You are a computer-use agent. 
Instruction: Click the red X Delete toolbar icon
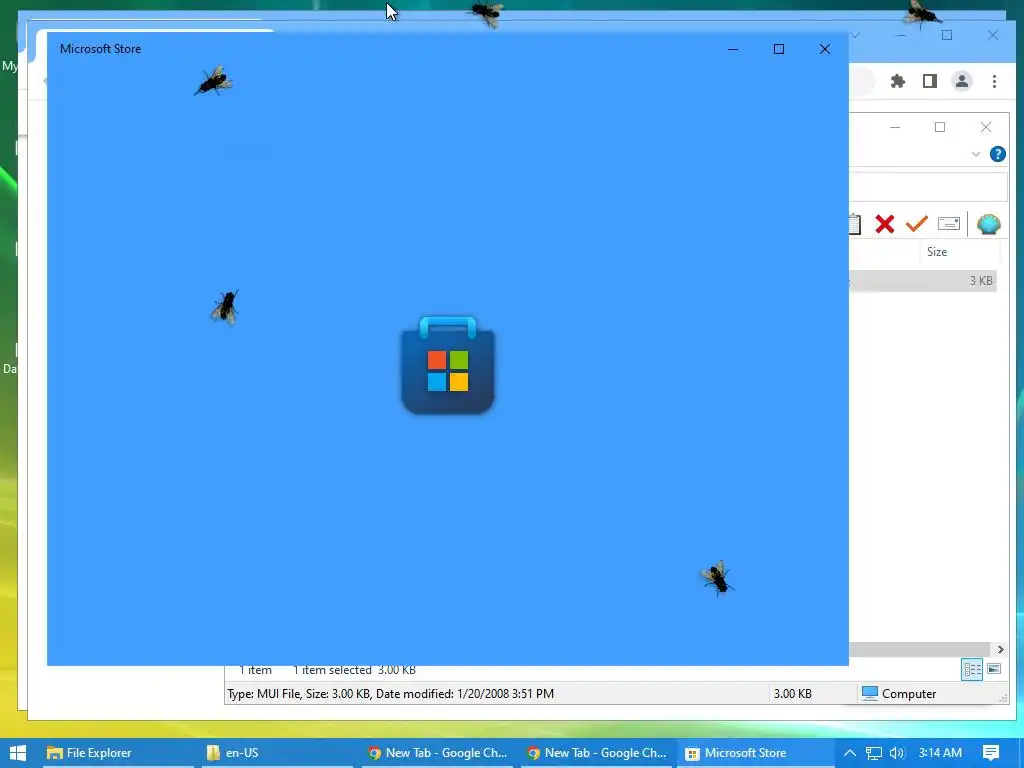coord(885,224)
